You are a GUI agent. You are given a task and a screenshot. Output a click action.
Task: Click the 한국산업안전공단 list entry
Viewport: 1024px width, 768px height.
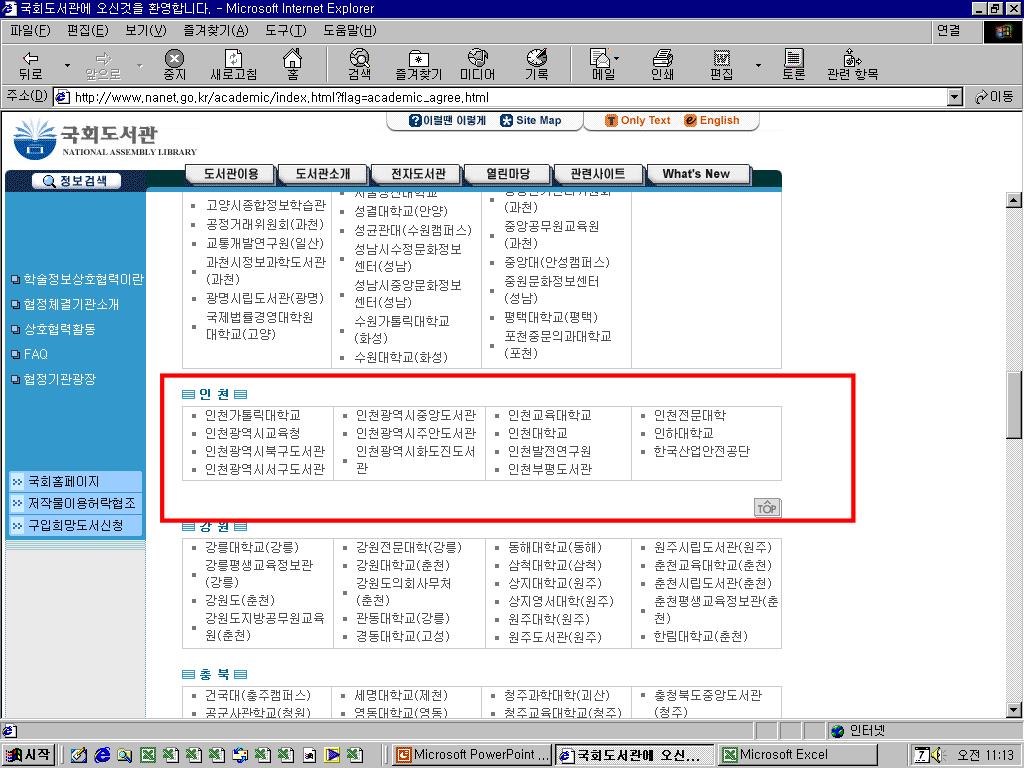[702, 451]
